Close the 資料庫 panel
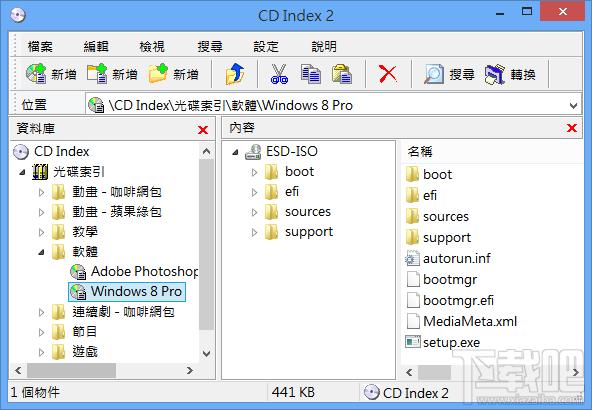This screenshot has height=410, width=592. (x=203, y=130)
